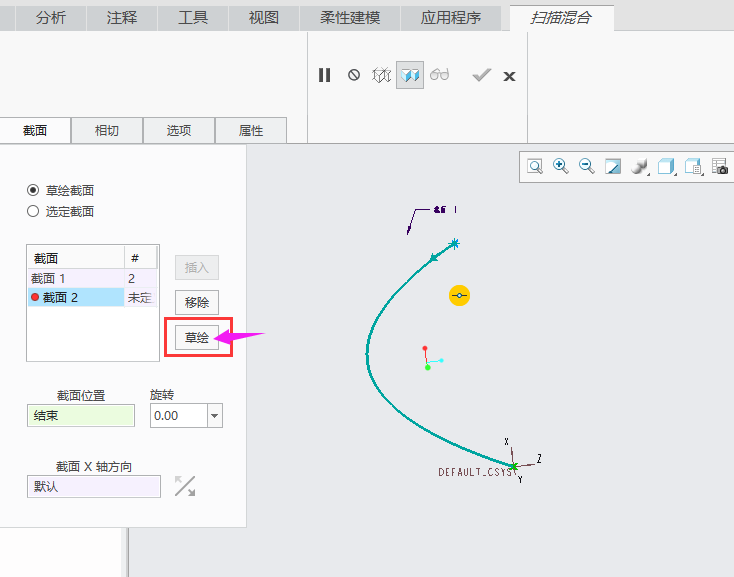Click the DEFAULT_CSYS label in the viewport

[x=475, y=472]
